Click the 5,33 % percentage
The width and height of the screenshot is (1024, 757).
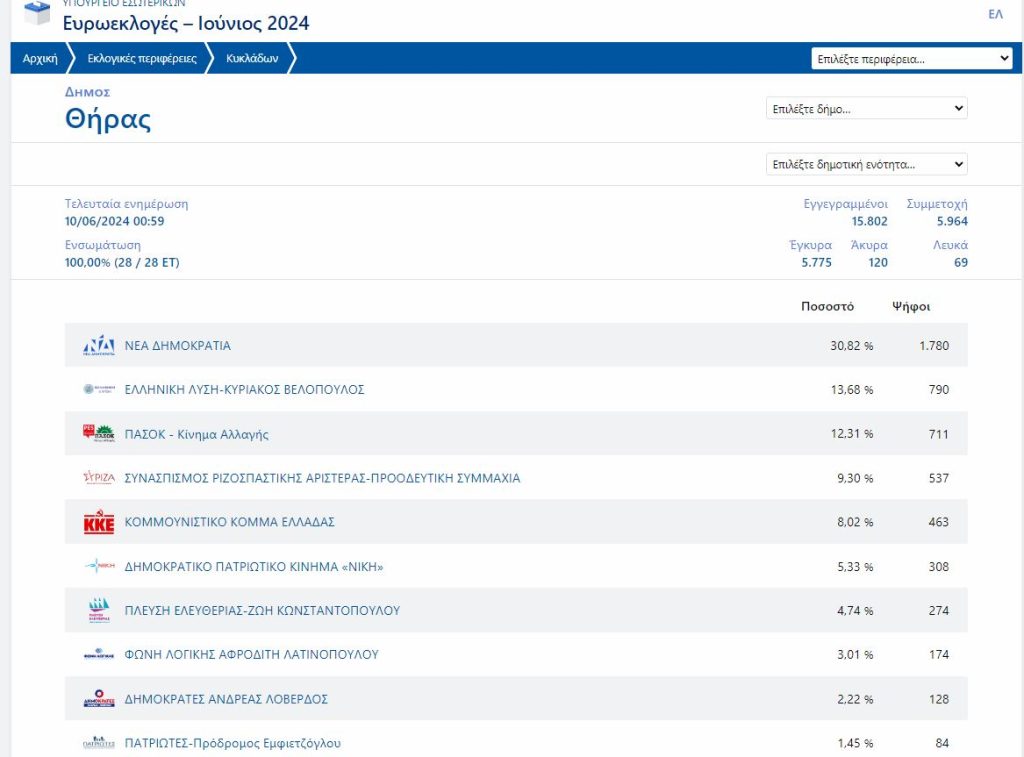(855, 566)
